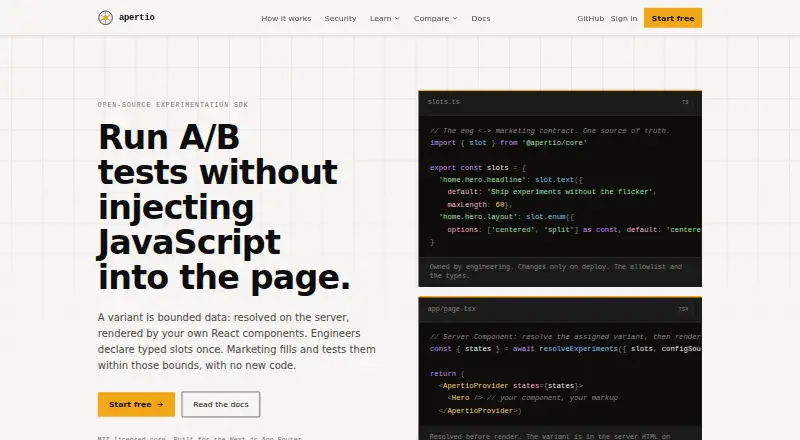This screenshot has width=800, height=440.
Task: Open the How it works page
Action: point(286,18)
